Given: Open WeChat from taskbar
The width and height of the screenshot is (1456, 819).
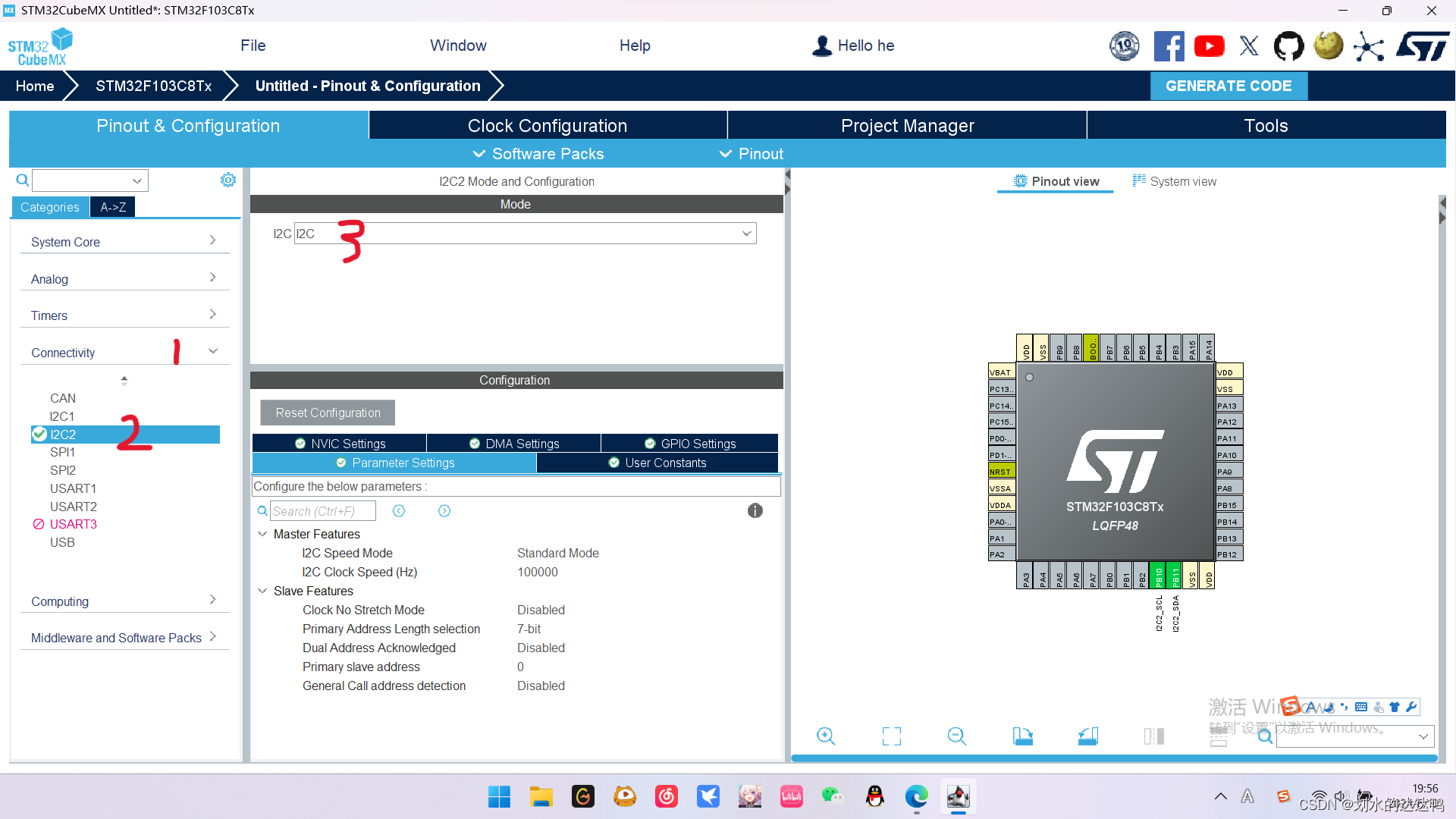Looking at the screenshot, I should (833, 796).
